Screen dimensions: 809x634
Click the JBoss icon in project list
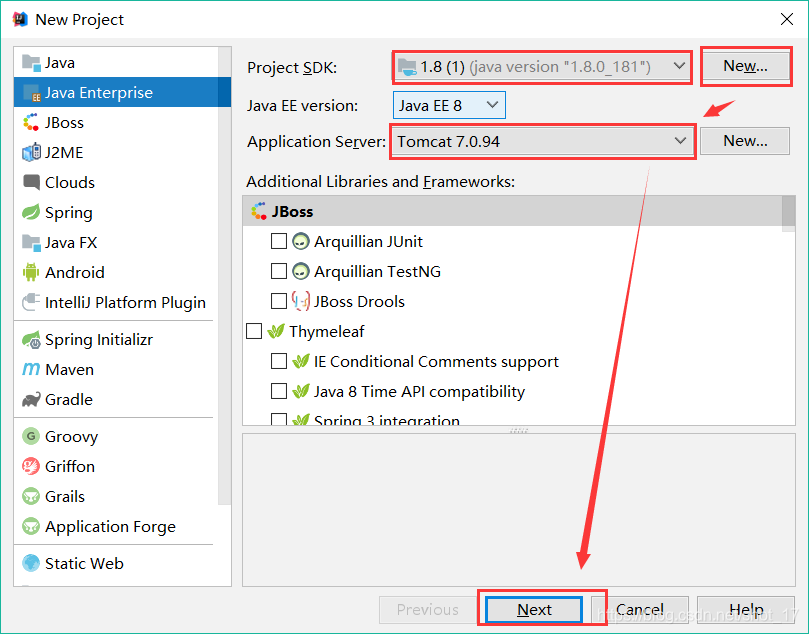tap(31, 123)
